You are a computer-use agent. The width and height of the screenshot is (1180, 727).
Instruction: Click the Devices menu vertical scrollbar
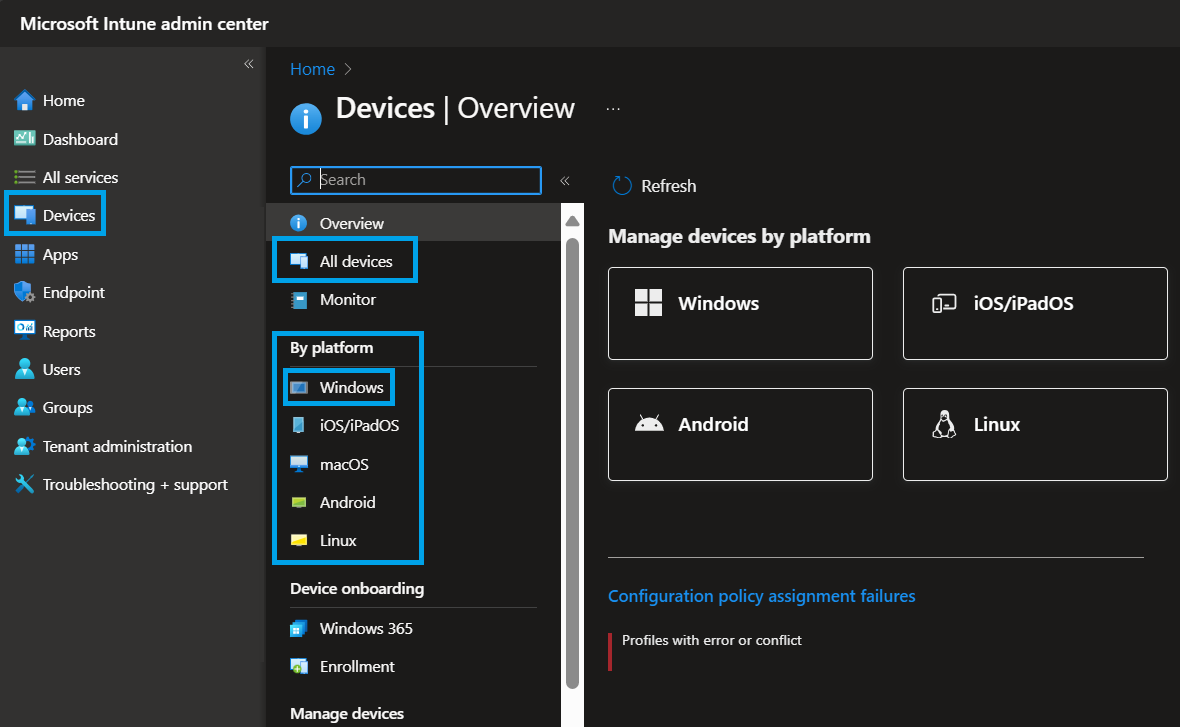point(572,460)
